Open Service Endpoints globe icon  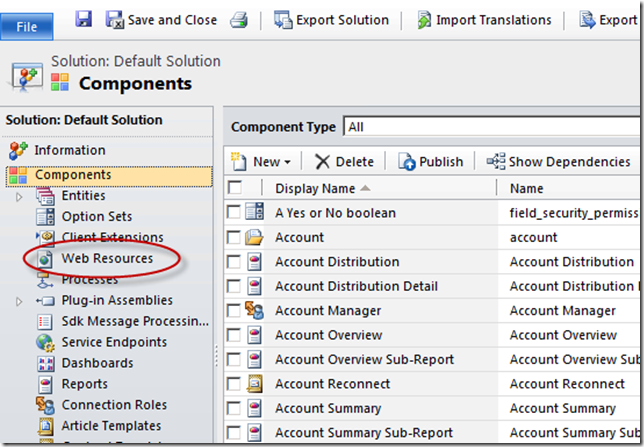click(45, 343)
